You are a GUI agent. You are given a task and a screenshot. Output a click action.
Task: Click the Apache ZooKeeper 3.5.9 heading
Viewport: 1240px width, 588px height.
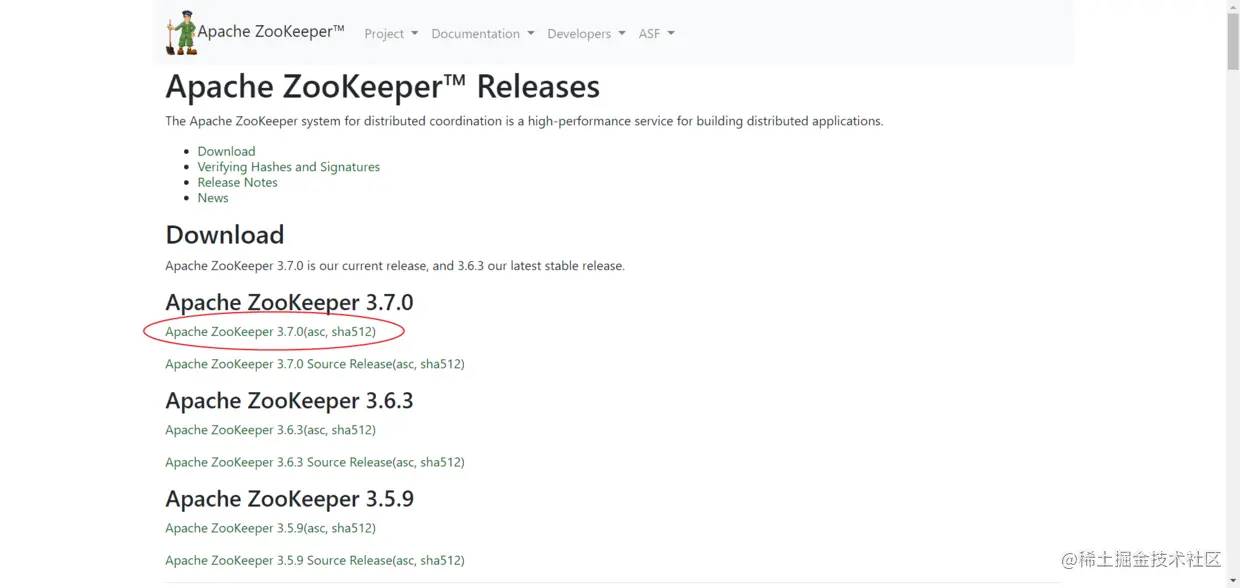289,499
